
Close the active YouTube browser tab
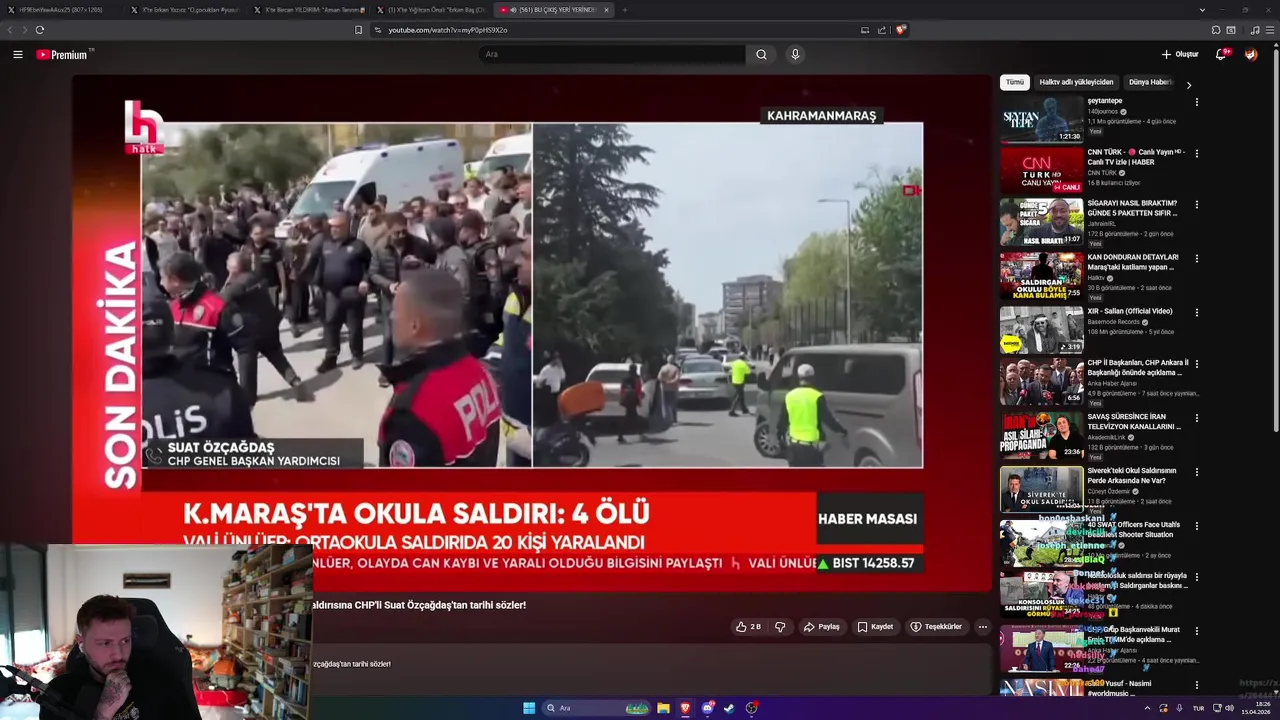606,10
